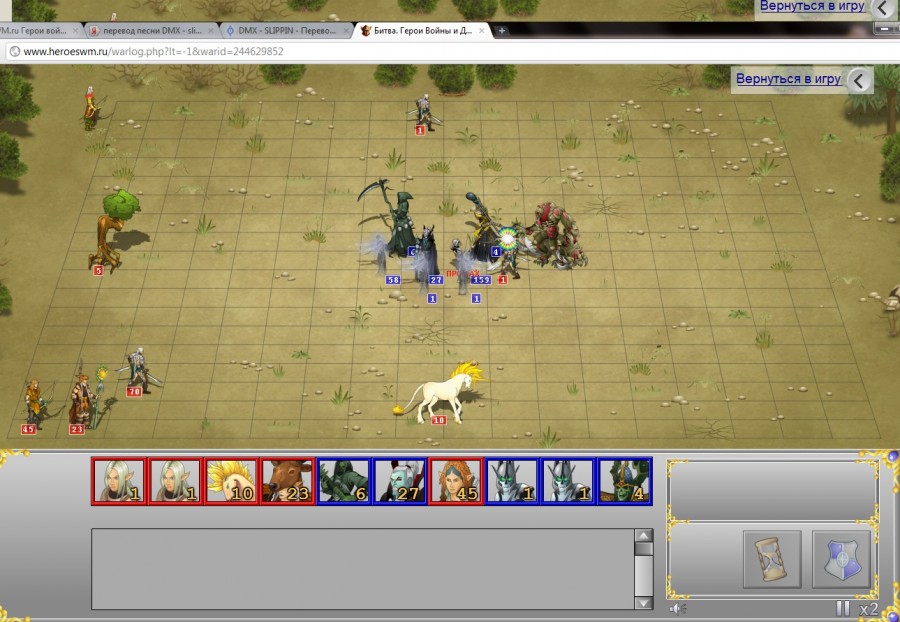Click the large red monster on the battlefield
Viewport: 900px width, 622px height.
pyautogui.click(x=554, y=235)
